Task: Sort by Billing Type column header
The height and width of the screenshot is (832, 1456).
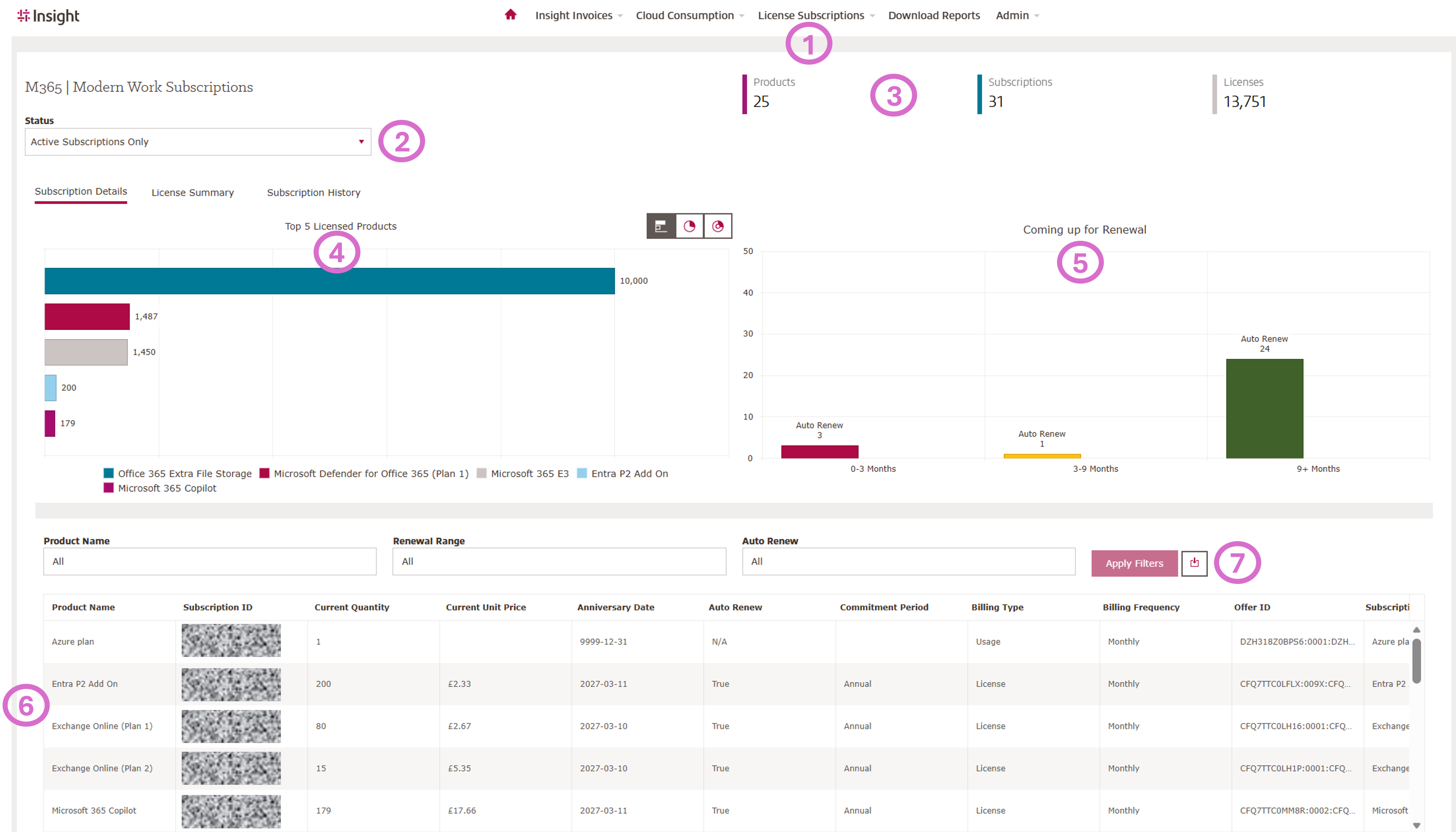Action: 997,607
